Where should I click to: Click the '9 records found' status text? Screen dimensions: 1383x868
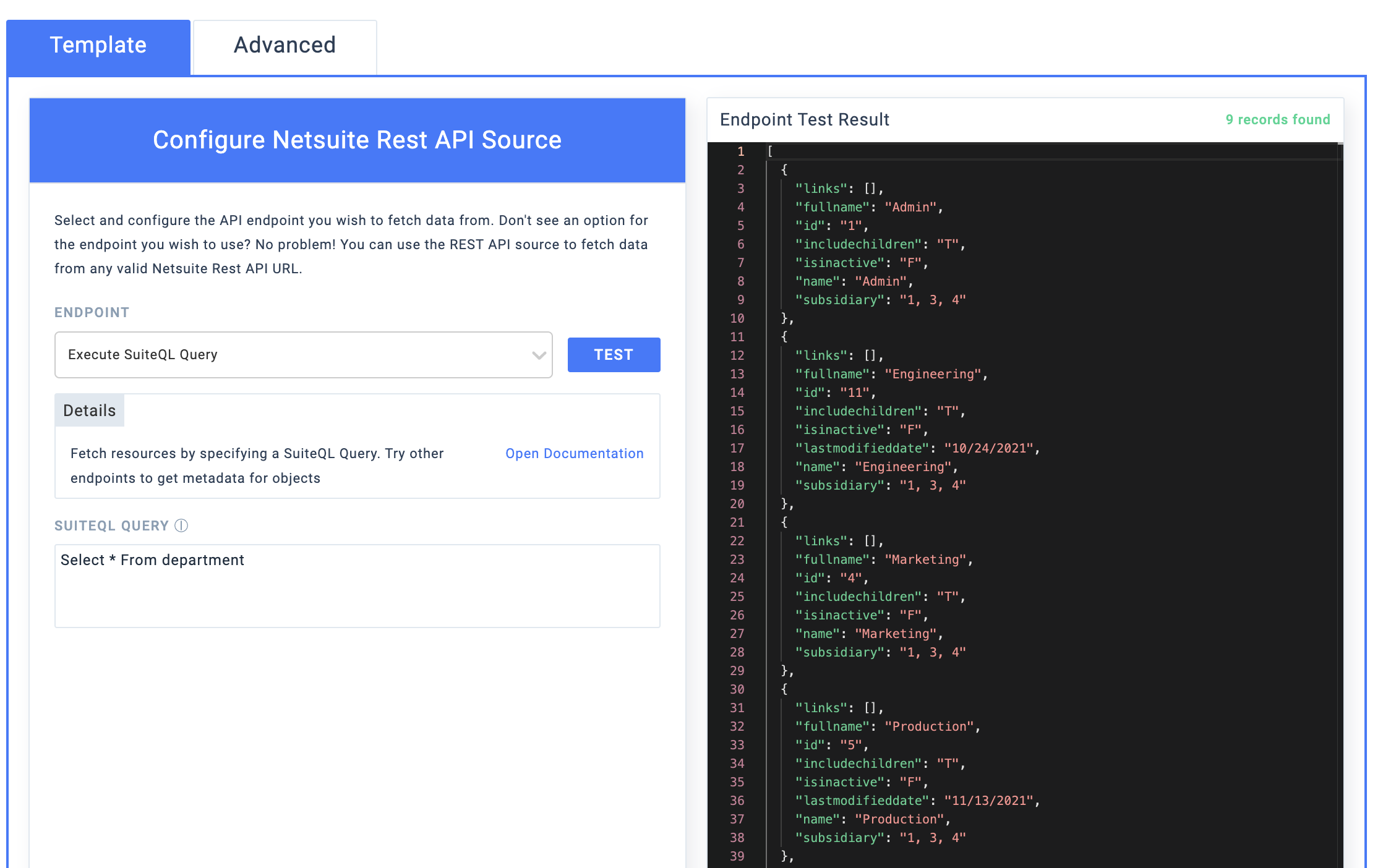(x=1278, y=120)
